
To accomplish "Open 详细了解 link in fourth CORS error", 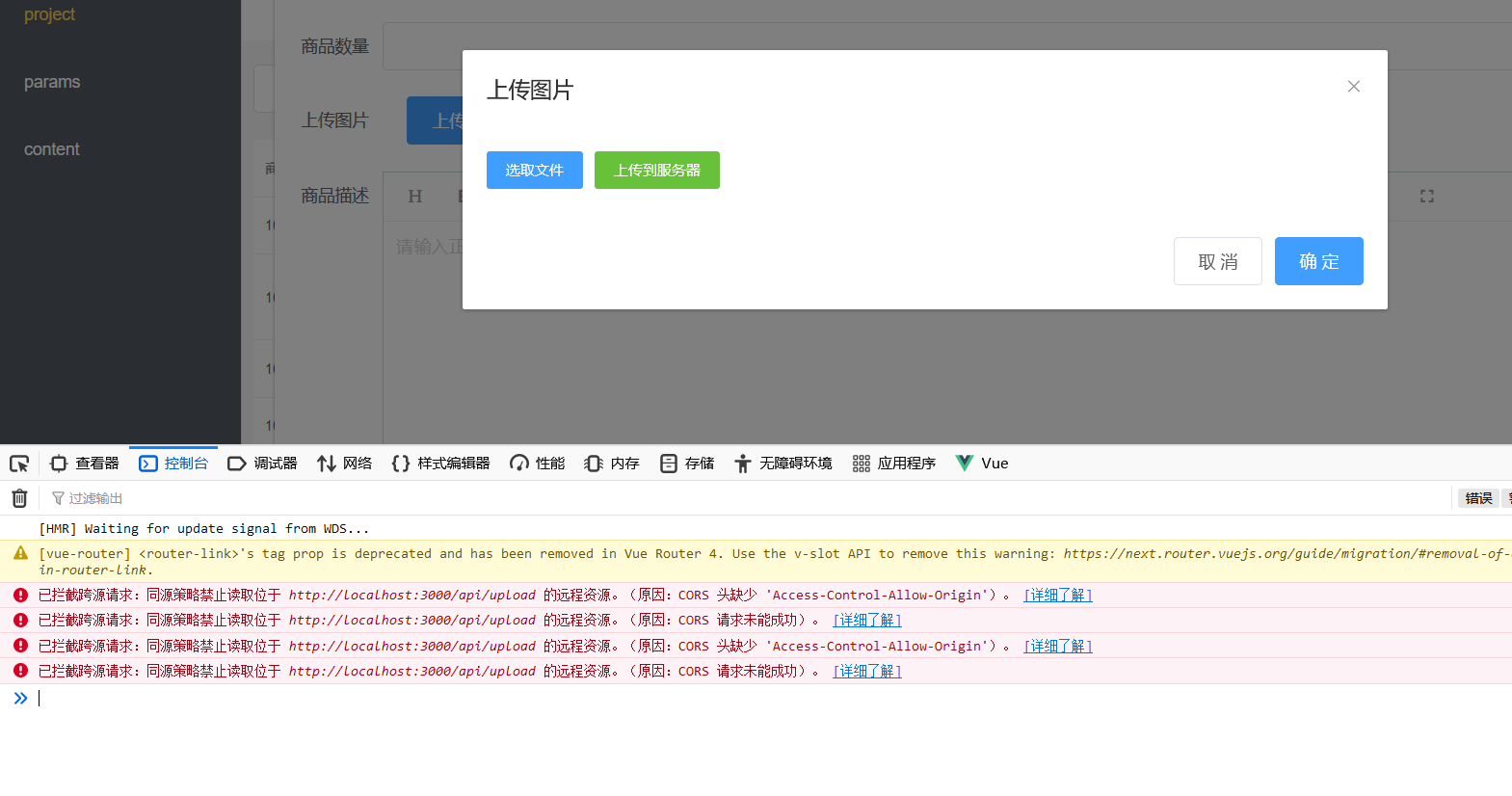I will pos(867,672).
